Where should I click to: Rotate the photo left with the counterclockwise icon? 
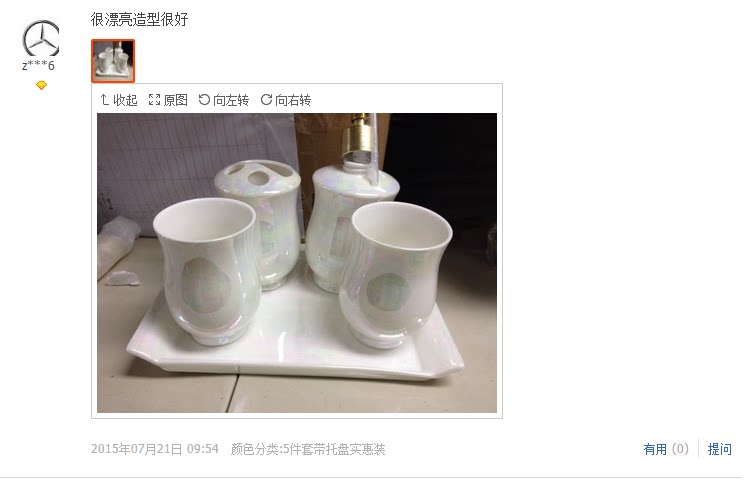(204, 99)
